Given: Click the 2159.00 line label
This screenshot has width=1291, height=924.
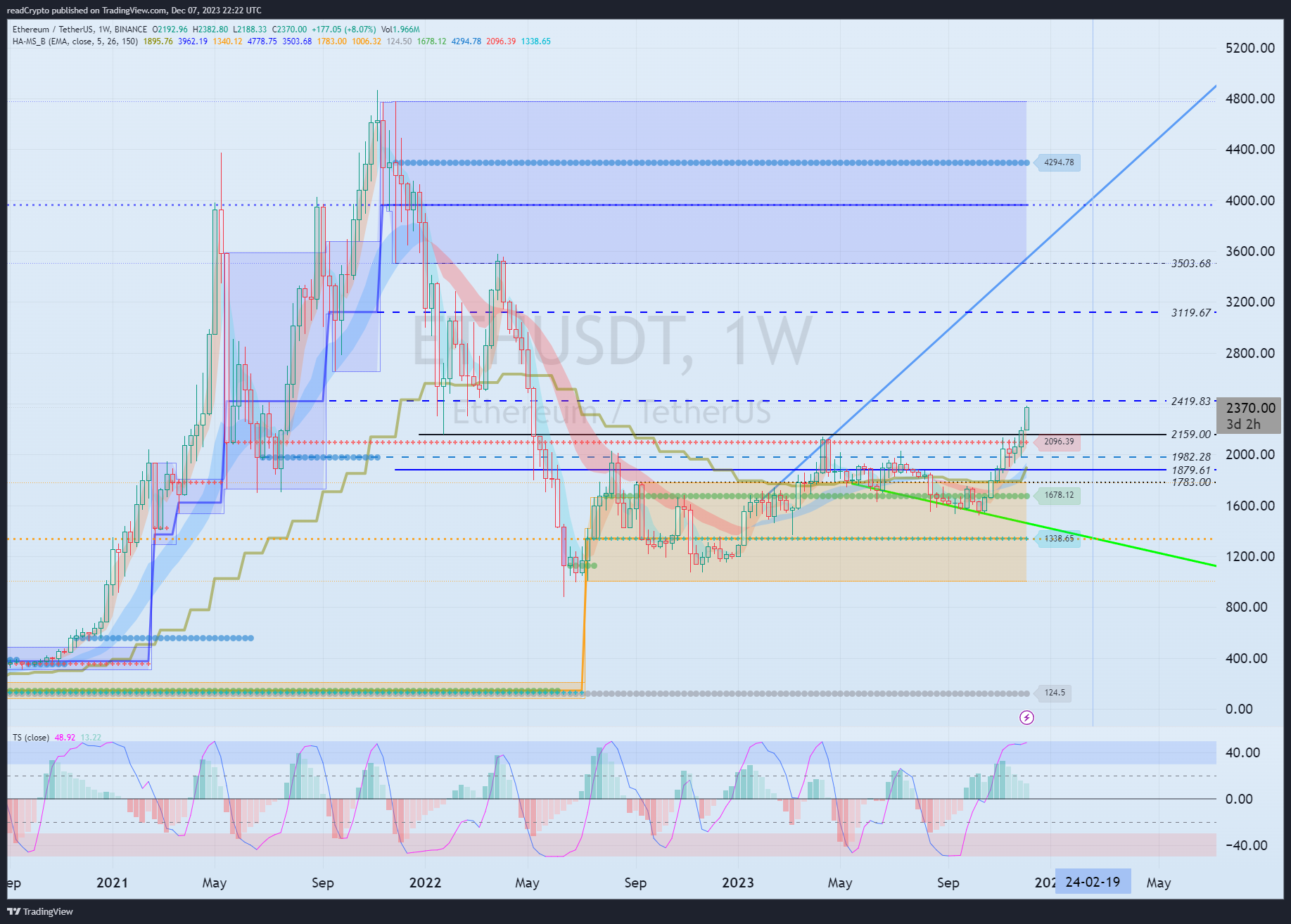Looking at the screenshot, I should pos(1191,435).
